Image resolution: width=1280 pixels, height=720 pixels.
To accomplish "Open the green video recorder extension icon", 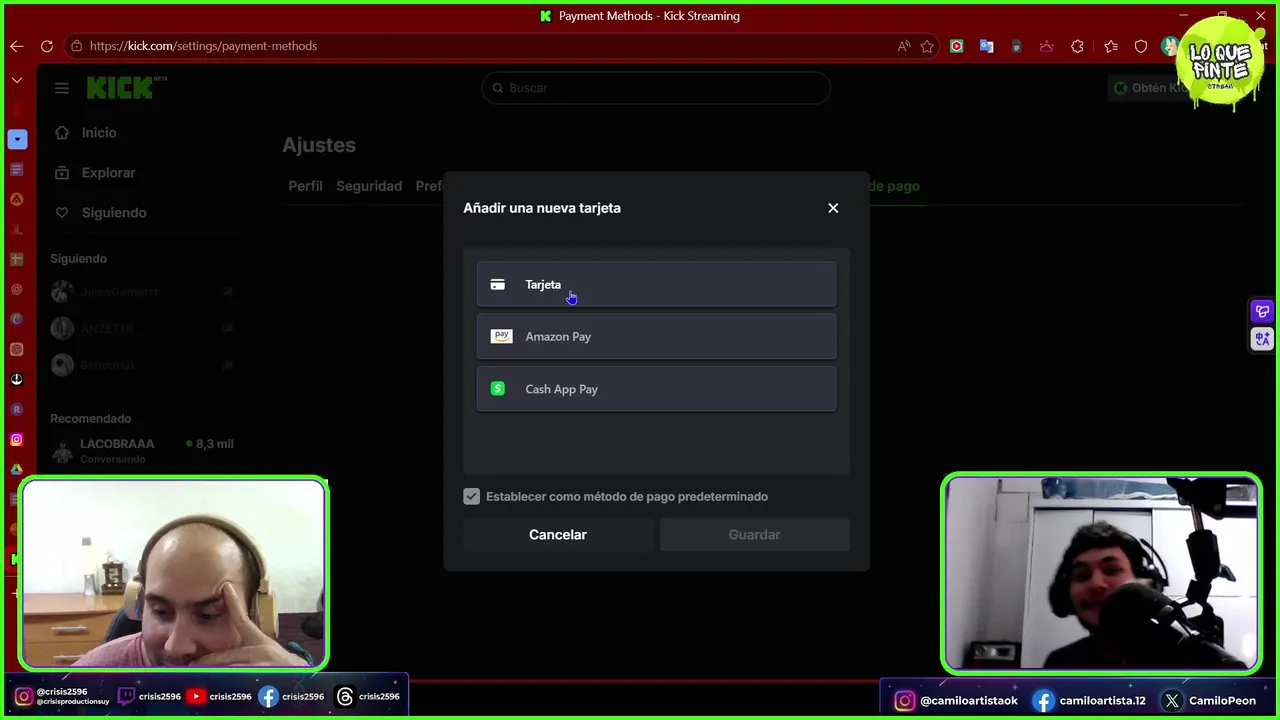I will 957,46.
